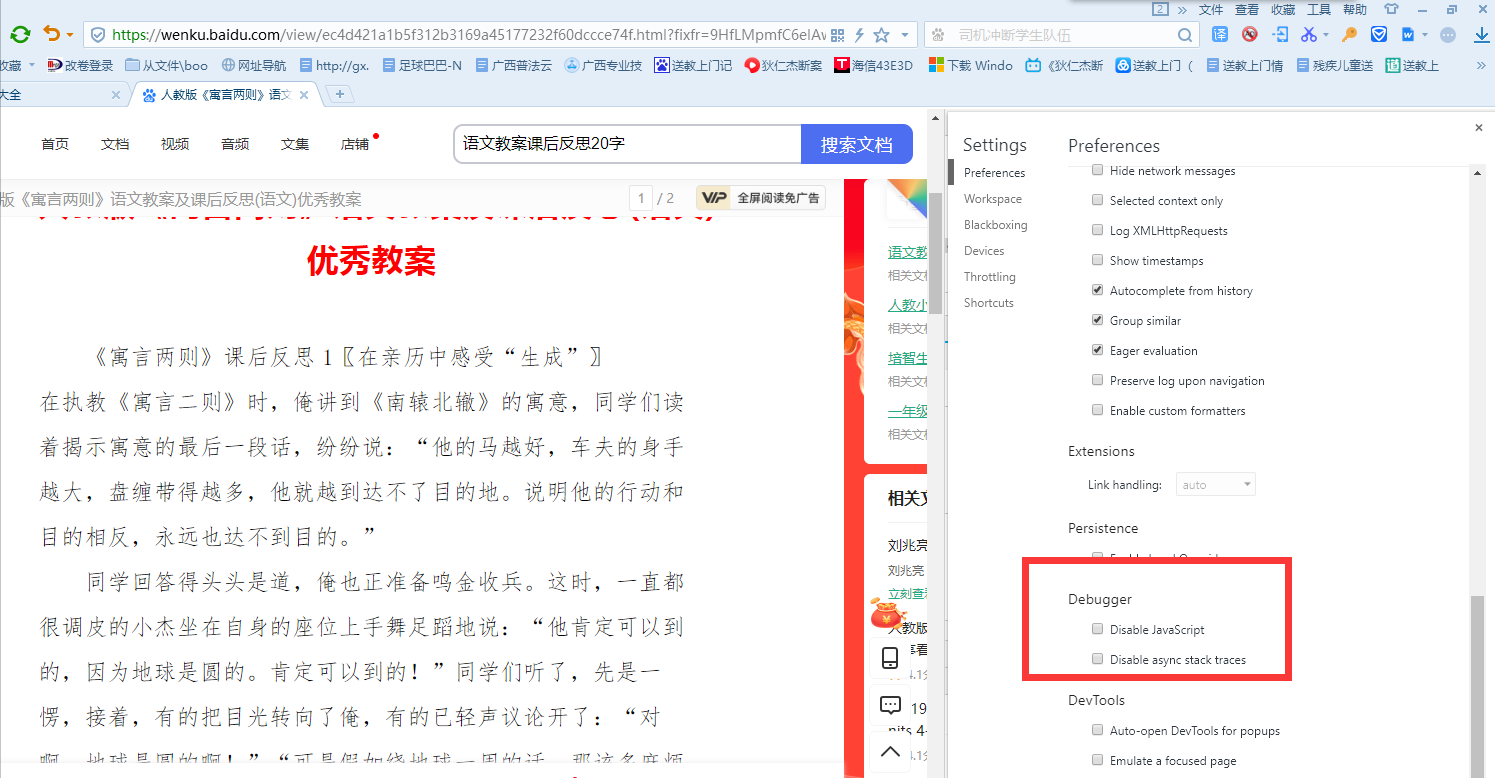Image resolution: width=1495 pixels, height=778 pixels.
Task: Open the mobile view phone icon in sidebar
Action: 890,658
